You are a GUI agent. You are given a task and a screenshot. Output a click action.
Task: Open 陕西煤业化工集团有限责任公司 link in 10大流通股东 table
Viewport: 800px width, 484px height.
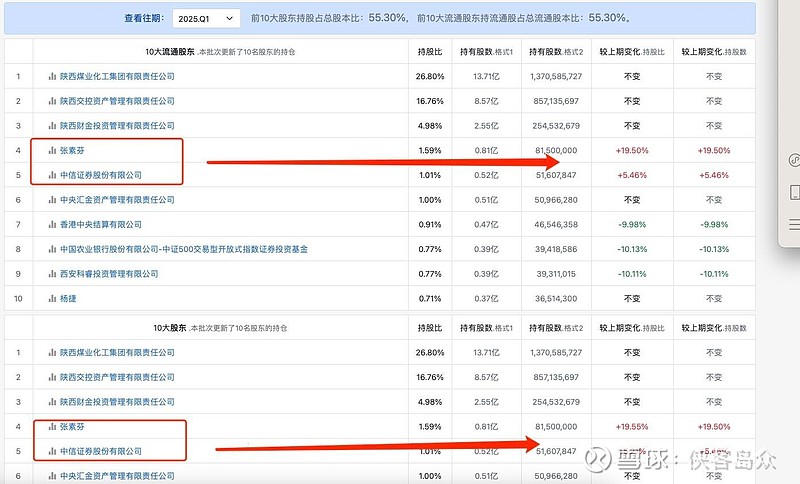117,77
